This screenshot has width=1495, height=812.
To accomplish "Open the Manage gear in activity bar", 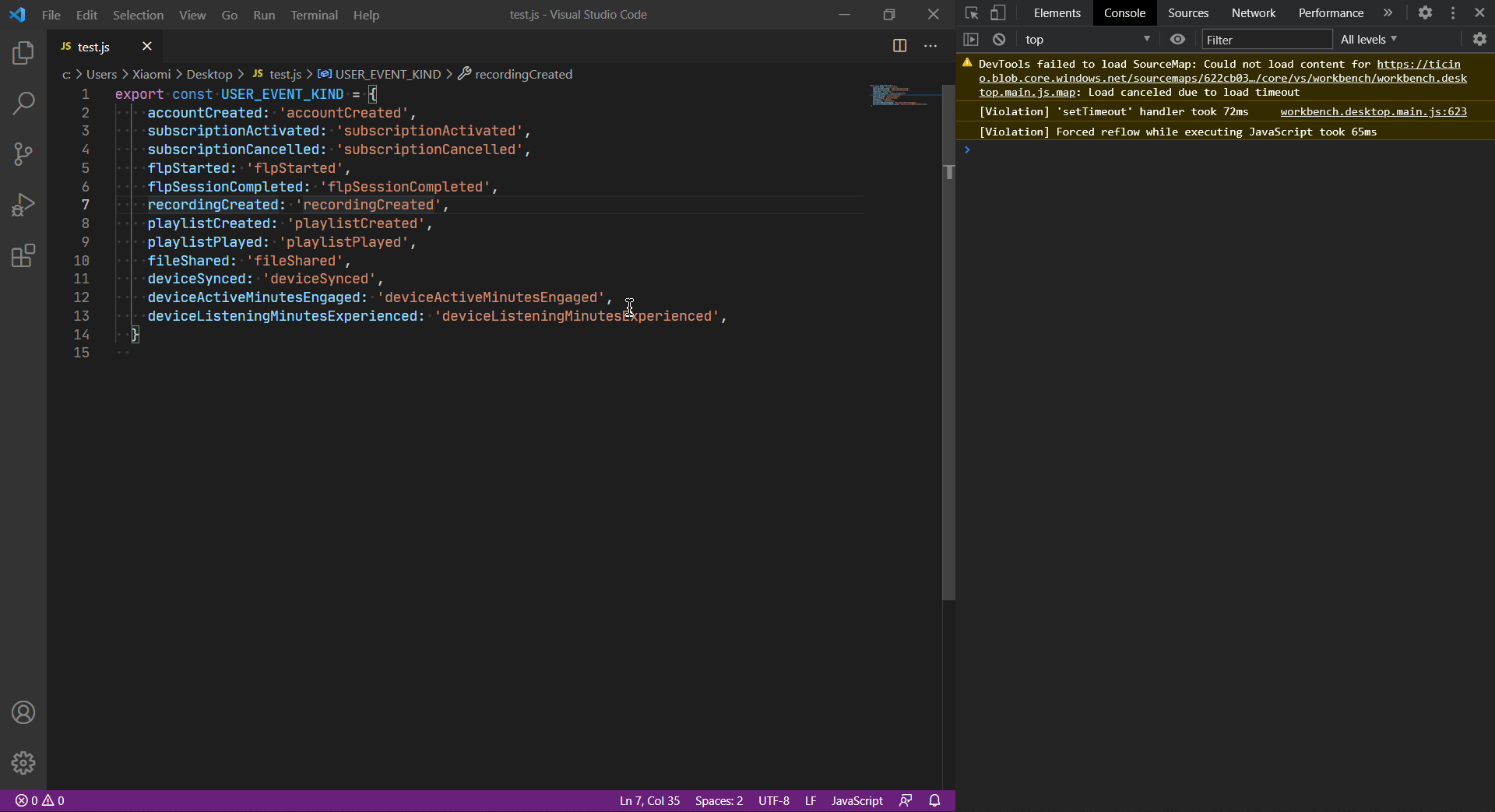I will pyautogui.click(x=23, y=763).
